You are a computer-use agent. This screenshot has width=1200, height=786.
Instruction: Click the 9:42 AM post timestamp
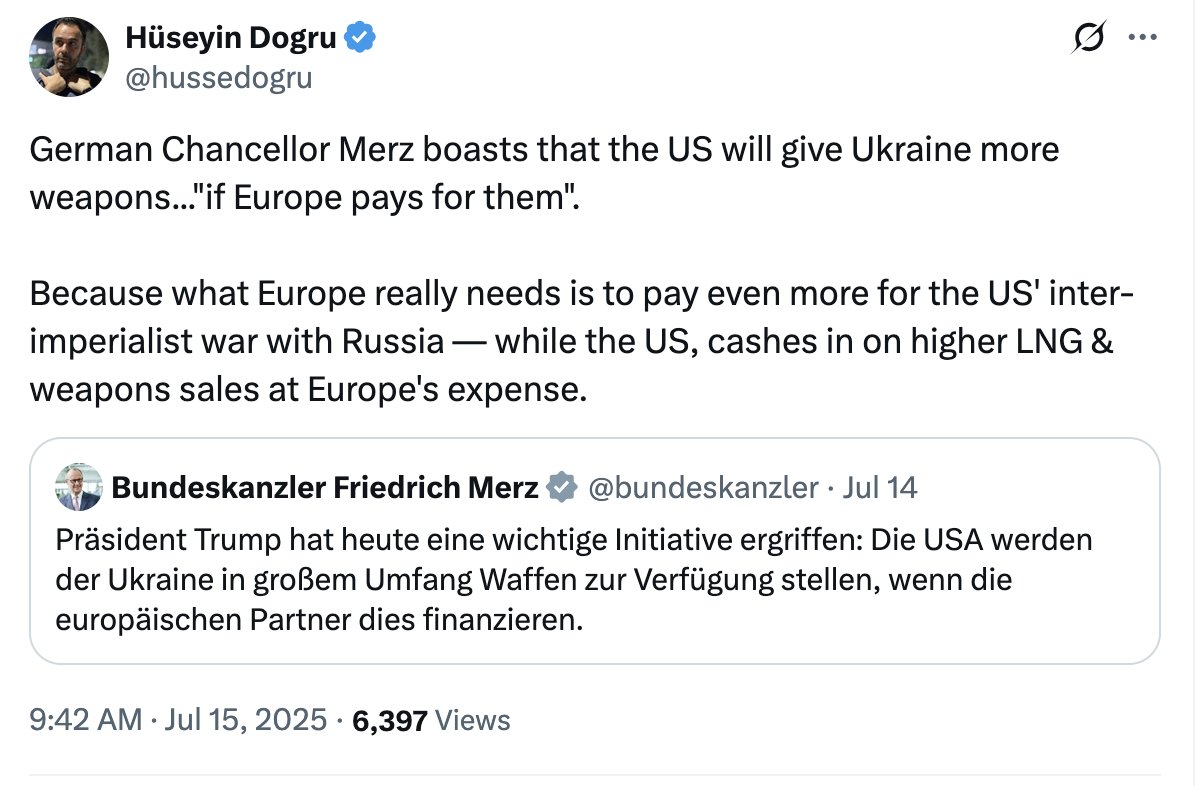point(85,719)
